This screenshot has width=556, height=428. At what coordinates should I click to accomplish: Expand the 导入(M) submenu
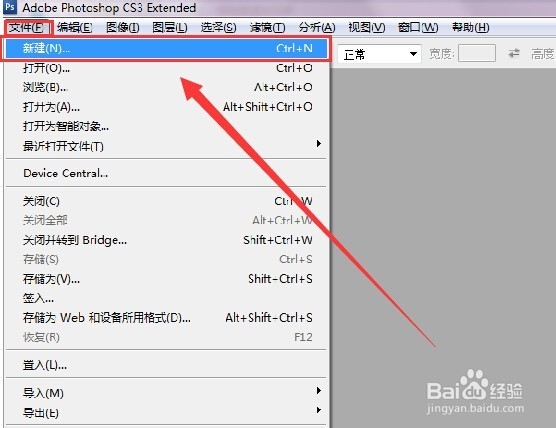coord(166,393)
